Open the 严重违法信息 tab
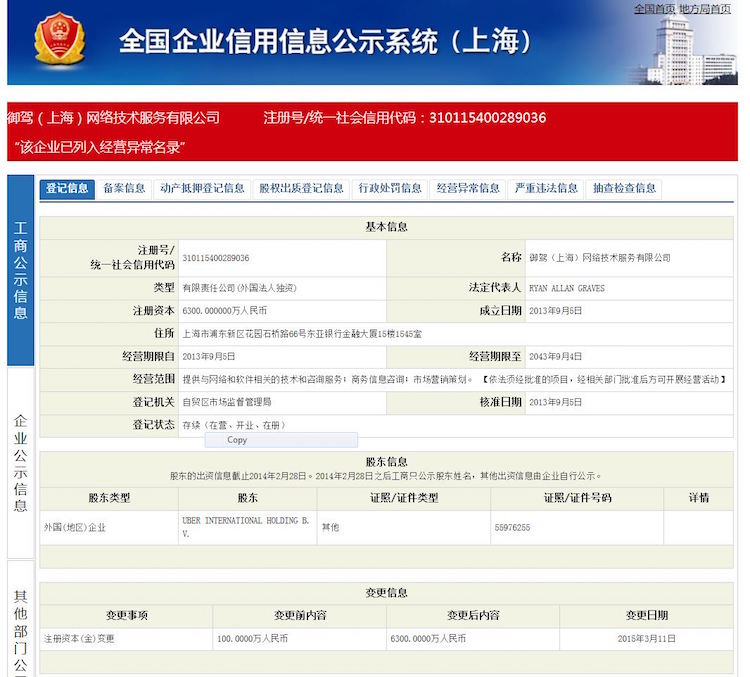This screenshot has width=750, height=677. point(546,189)
